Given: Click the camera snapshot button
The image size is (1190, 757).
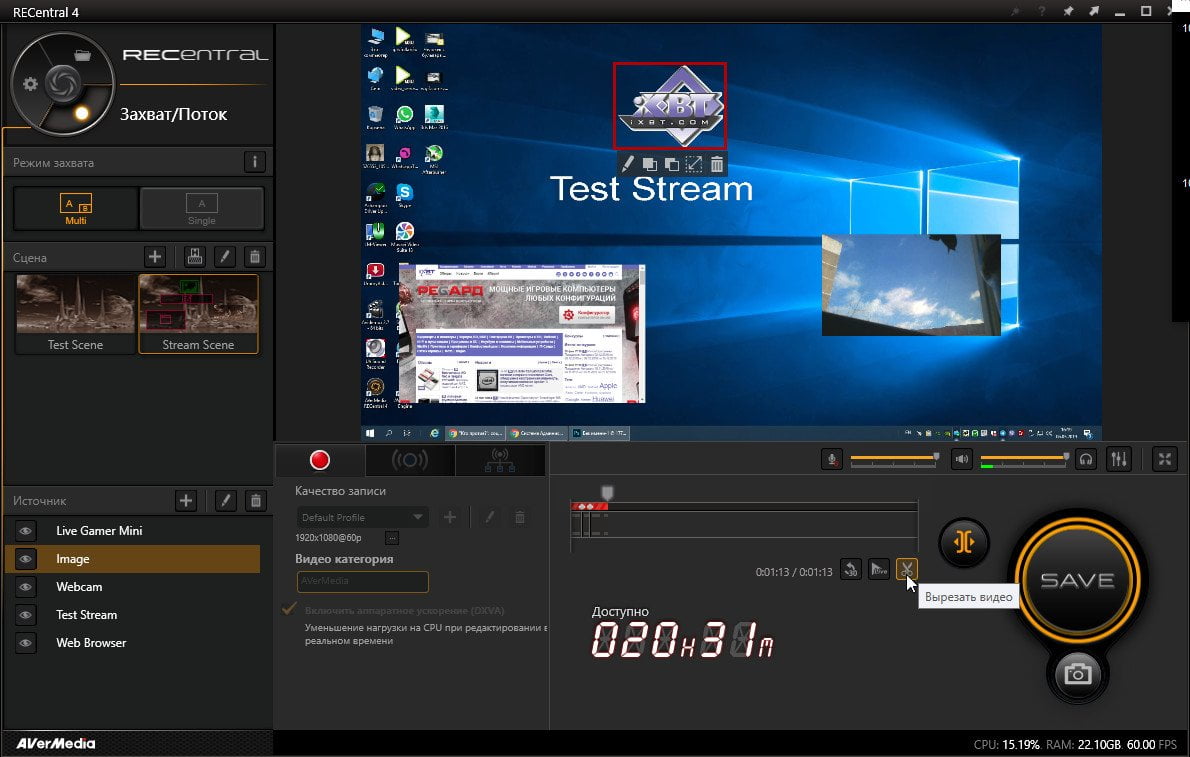Looking at the screenshot, I should (x=1077, y=673).
